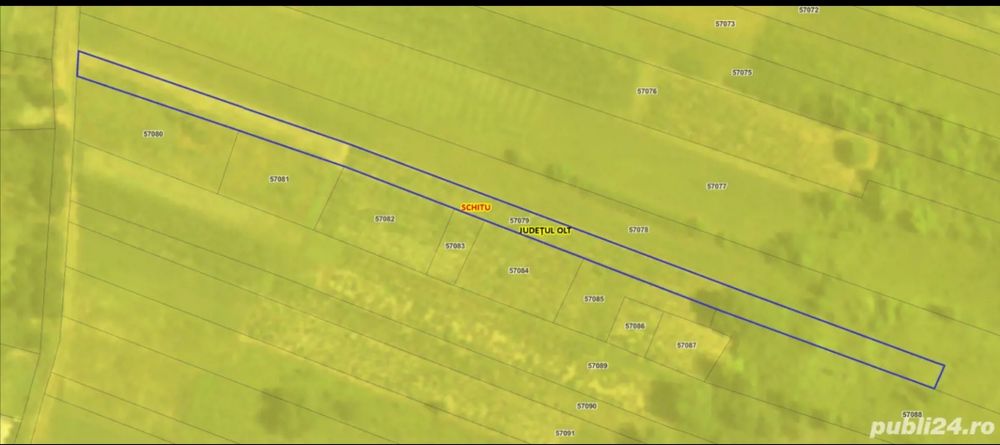The width and height of the screenshot is (1000, 445).
Task: Click parcel number 57091
Action: 565,433
